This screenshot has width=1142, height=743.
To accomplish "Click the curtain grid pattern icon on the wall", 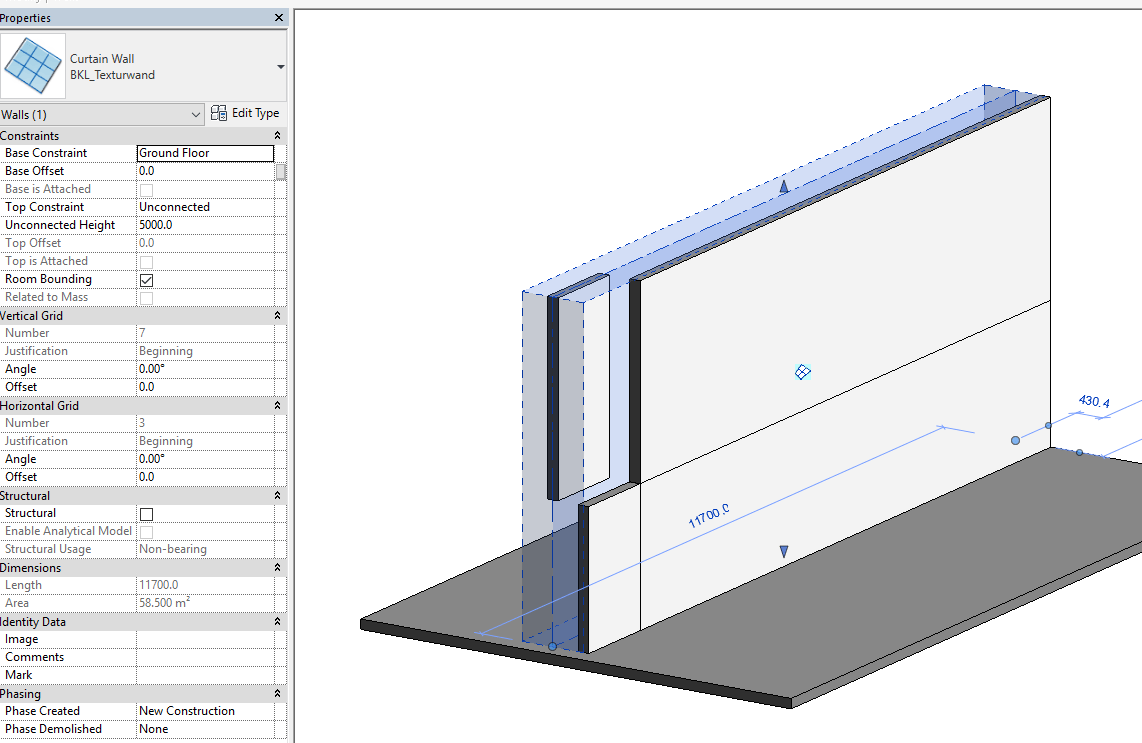I will coord(803,372).
